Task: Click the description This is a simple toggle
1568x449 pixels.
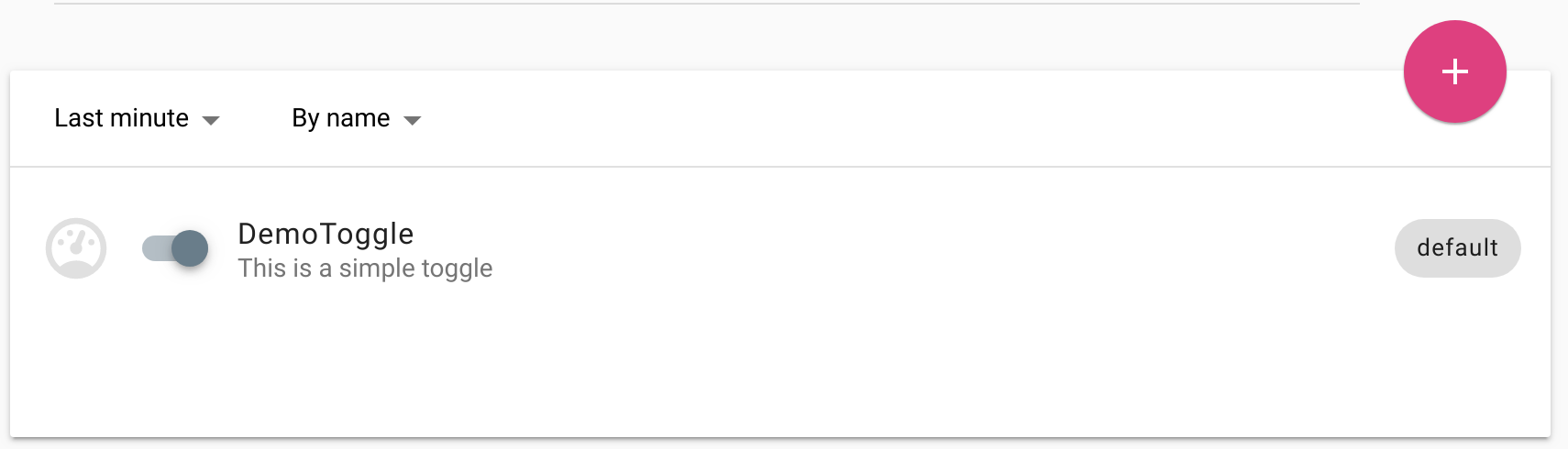Action: (365, 268)
